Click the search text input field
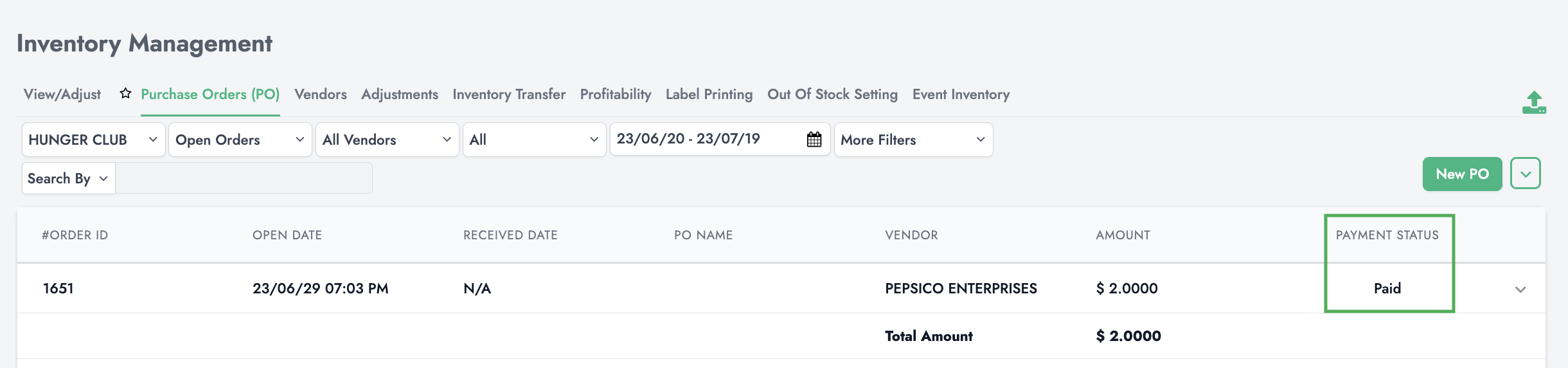The width and height of the screenshot is (1568, 368). (244, 179)
